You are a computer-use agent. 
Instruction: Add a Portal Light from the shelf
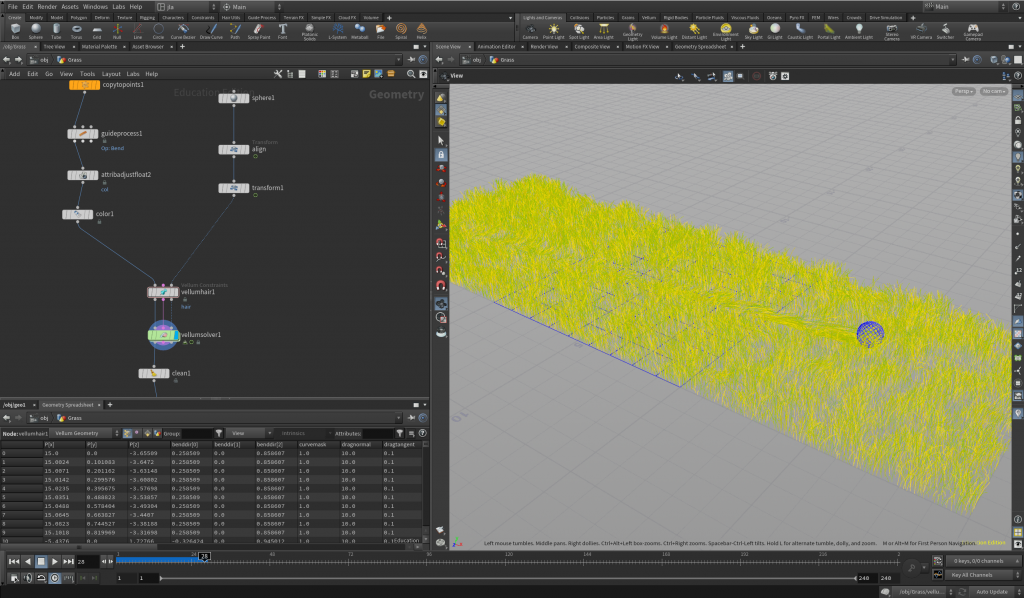coord(829,31)
